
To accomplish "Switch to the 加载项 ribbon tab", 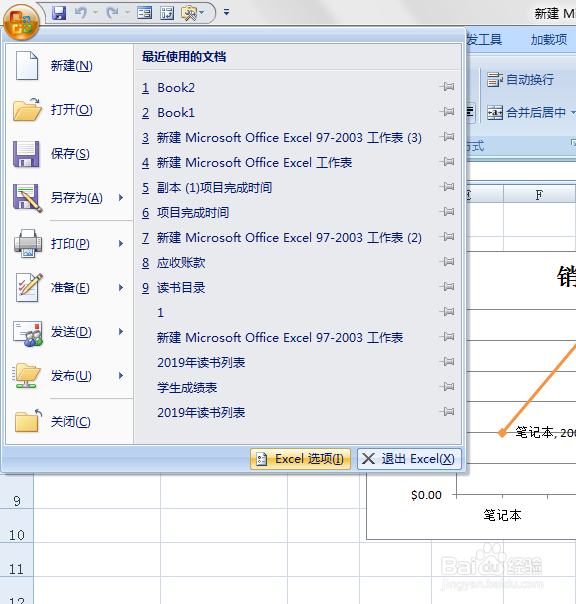I will [x=549, y=39].
